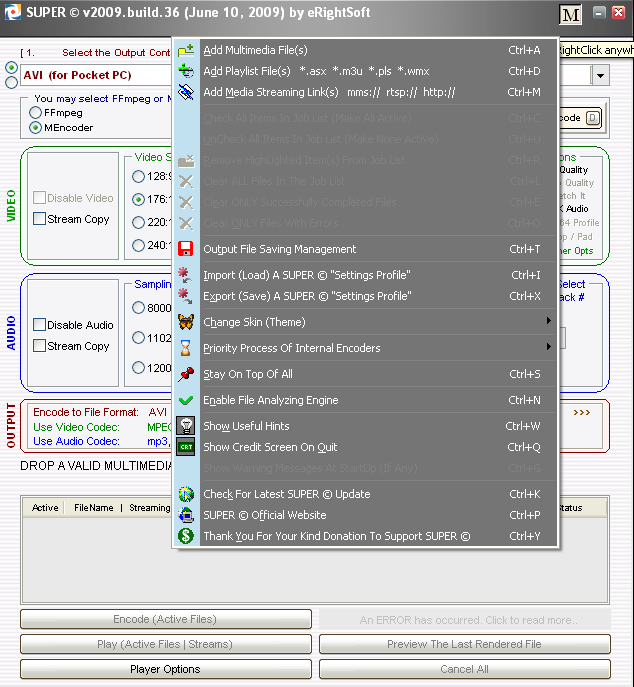Expand the Change Skin (Theme) submenu arrow
Screen dimensions: 634x687
tap(548, 322)
